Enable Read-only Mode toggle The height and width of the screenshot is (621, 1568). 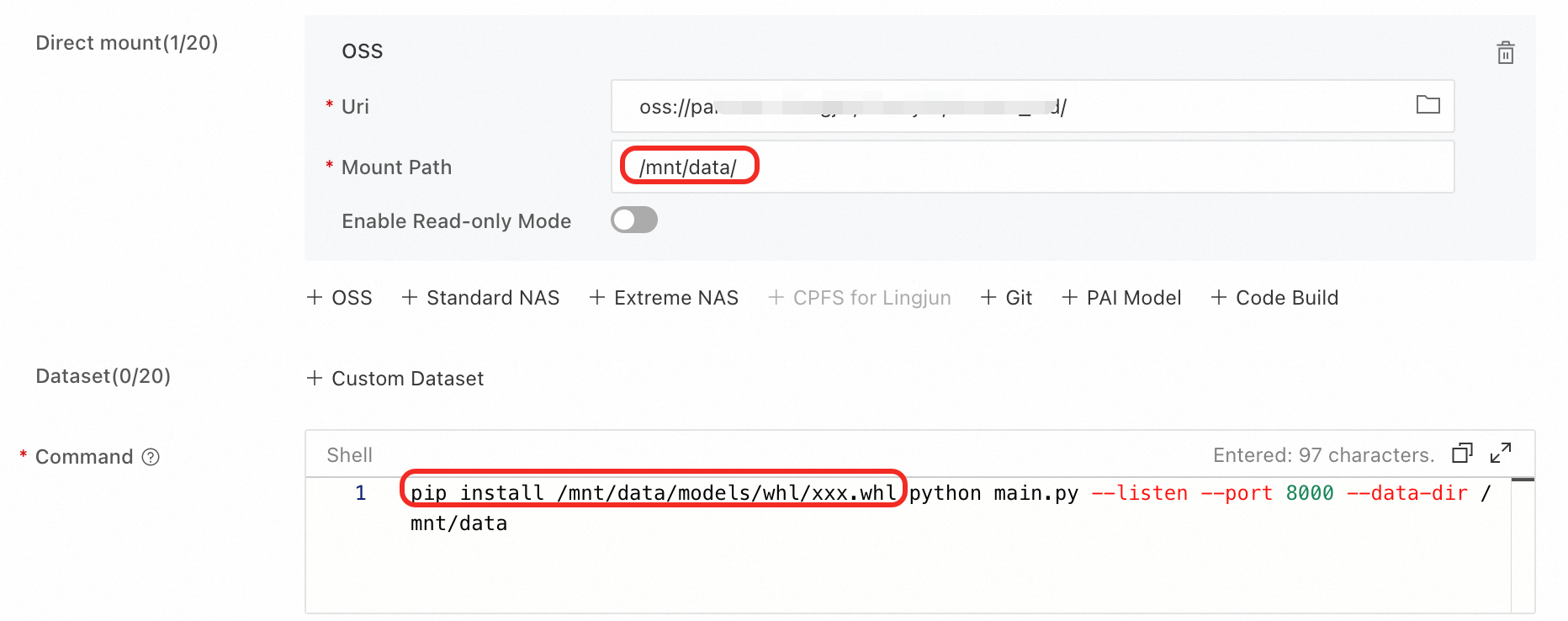pyautogui.click(x=634, y=220)
